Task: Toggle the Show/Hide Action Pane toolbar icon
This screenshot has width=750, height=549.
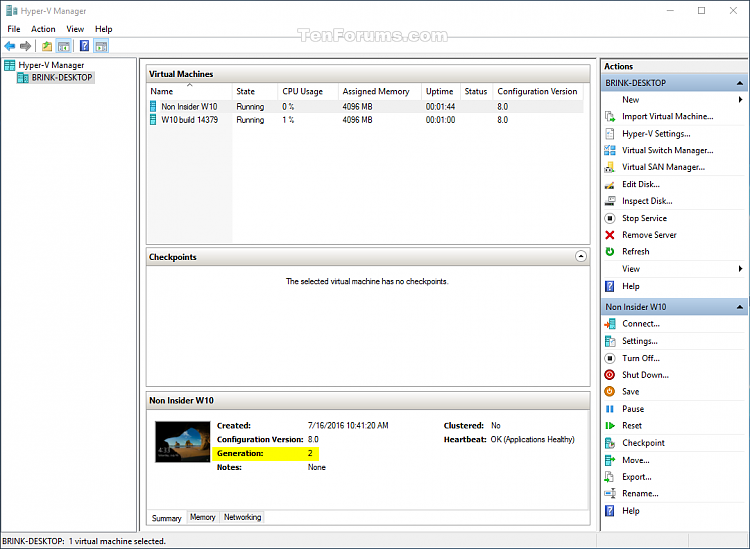Action: click(x=101, y=46)
